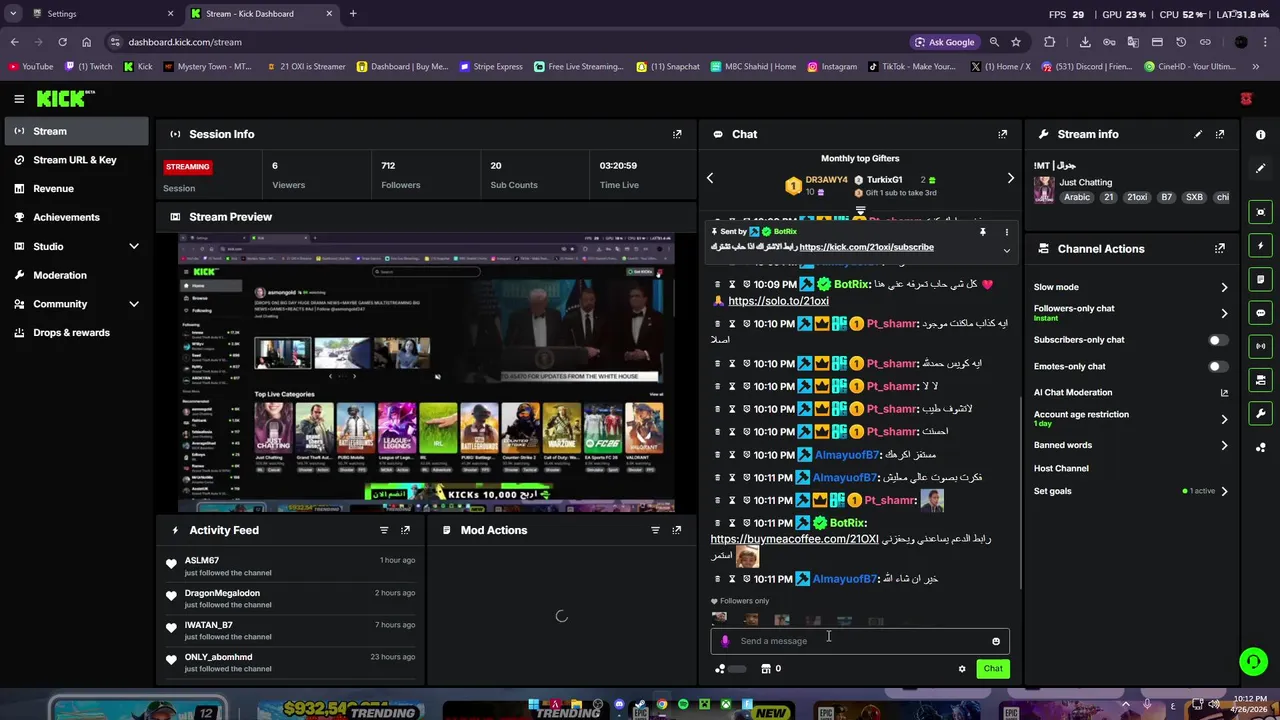Pop out the Session Info panel

pos(677,134)
